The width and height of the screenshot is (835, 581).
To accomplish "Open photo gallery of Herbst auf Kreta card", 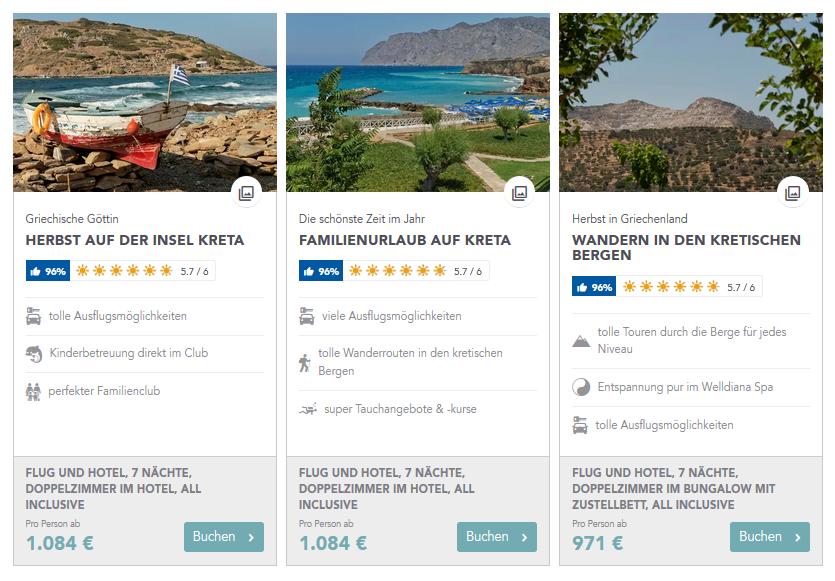I will coord(246,193).
